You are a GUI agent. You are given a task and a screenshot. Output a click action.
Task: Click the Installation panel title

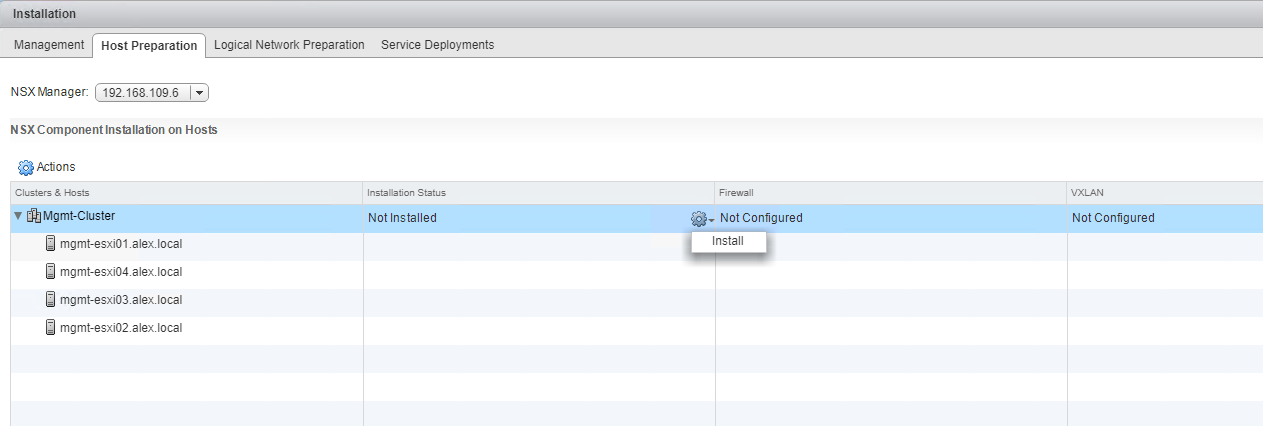pyautogui.click(x=44, y=14)
